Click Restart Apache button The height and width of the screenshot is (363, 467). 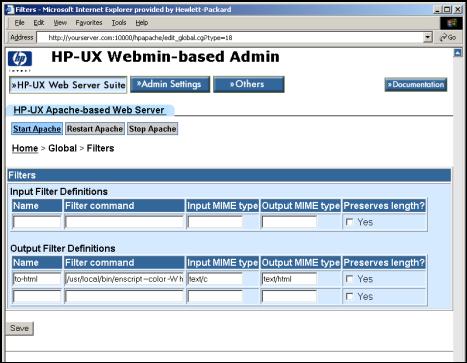tap(95, 129)
